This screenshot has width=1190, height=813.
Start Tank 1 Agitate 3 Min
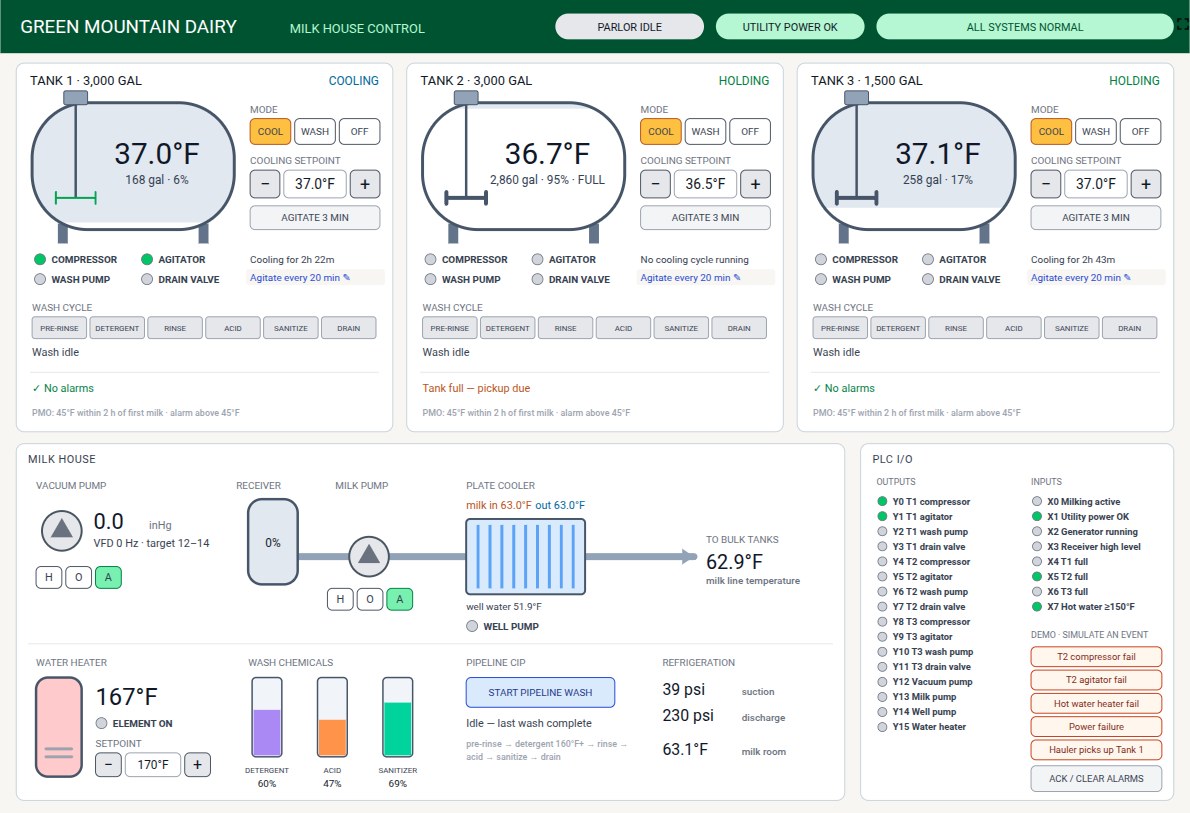click(315, 217)
